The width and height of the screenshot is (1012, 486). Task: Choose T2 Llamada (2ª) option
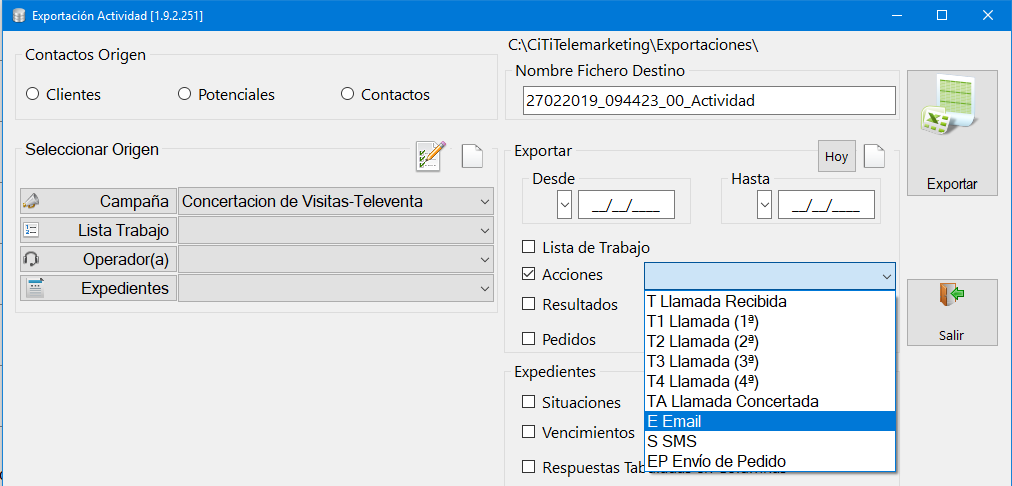pos(770,341)
